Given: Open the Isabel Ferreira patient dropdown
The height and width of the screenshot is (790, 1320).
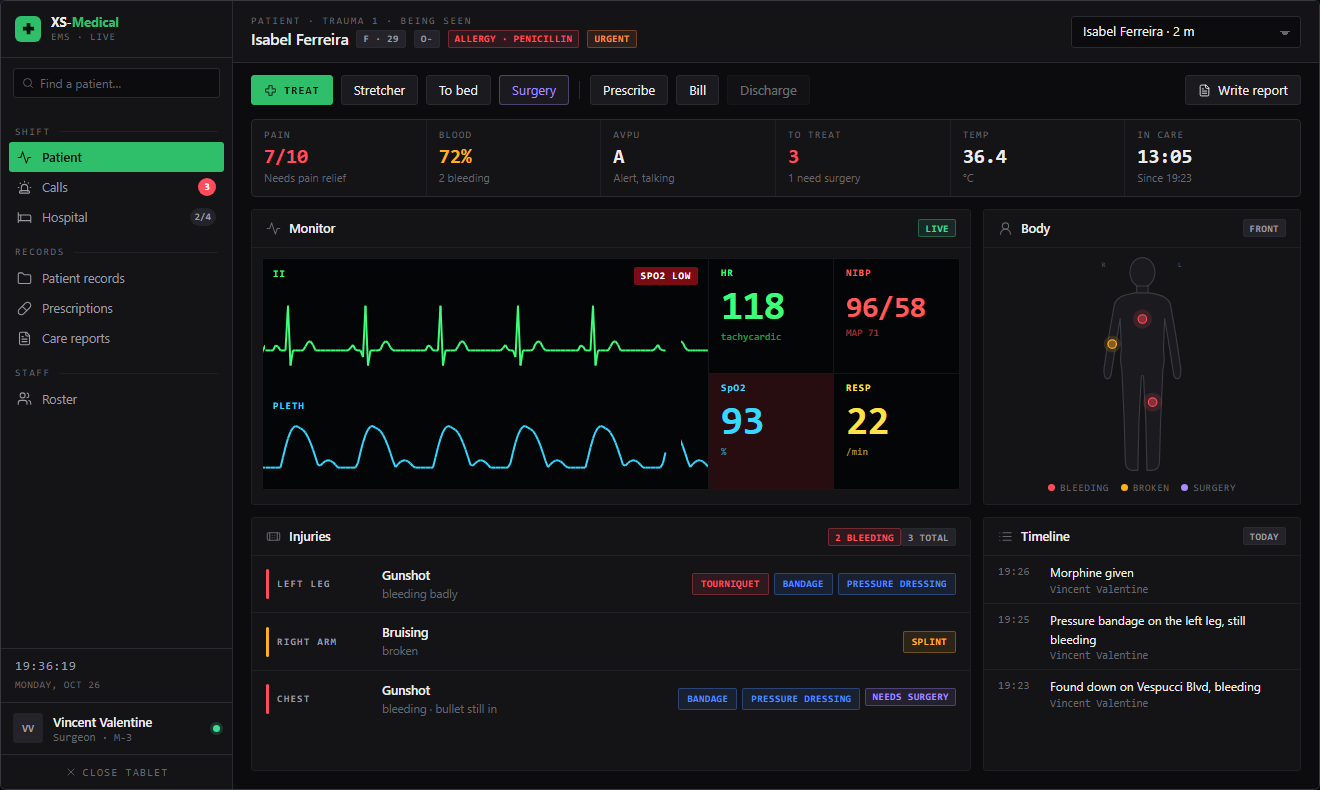Looking at the screenshot, I should pyautogui.click(x=1185, y=32).
